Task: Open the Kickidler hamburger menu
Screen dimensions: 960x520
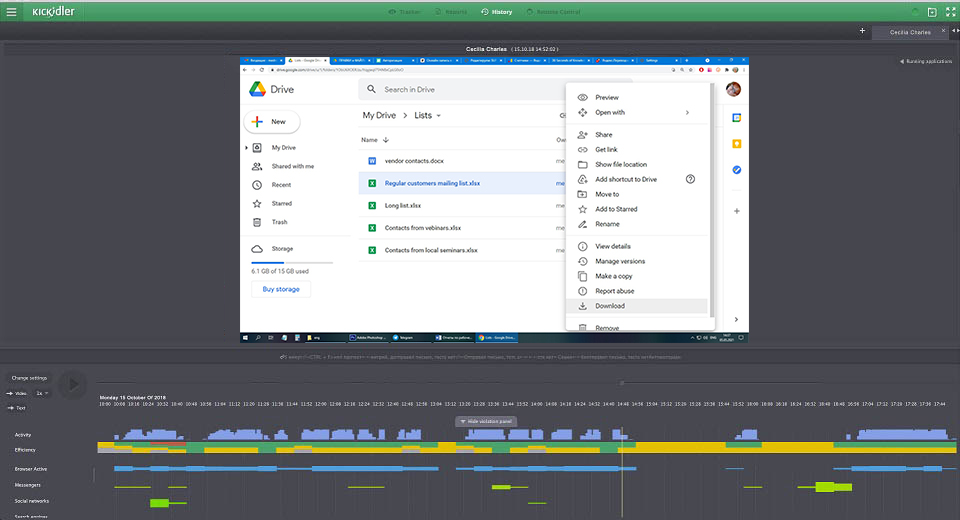Action: click(x=11, y=12)
